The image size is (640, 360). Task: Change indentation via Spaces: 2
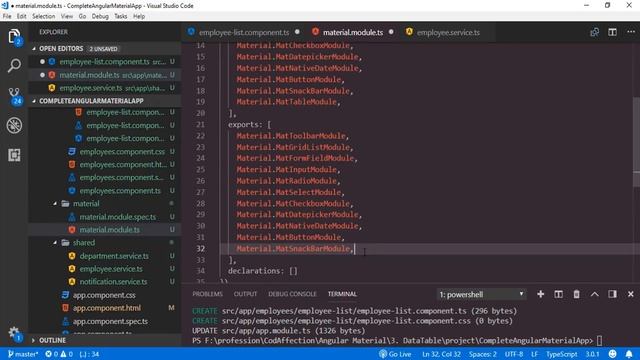tap(483, 354)
